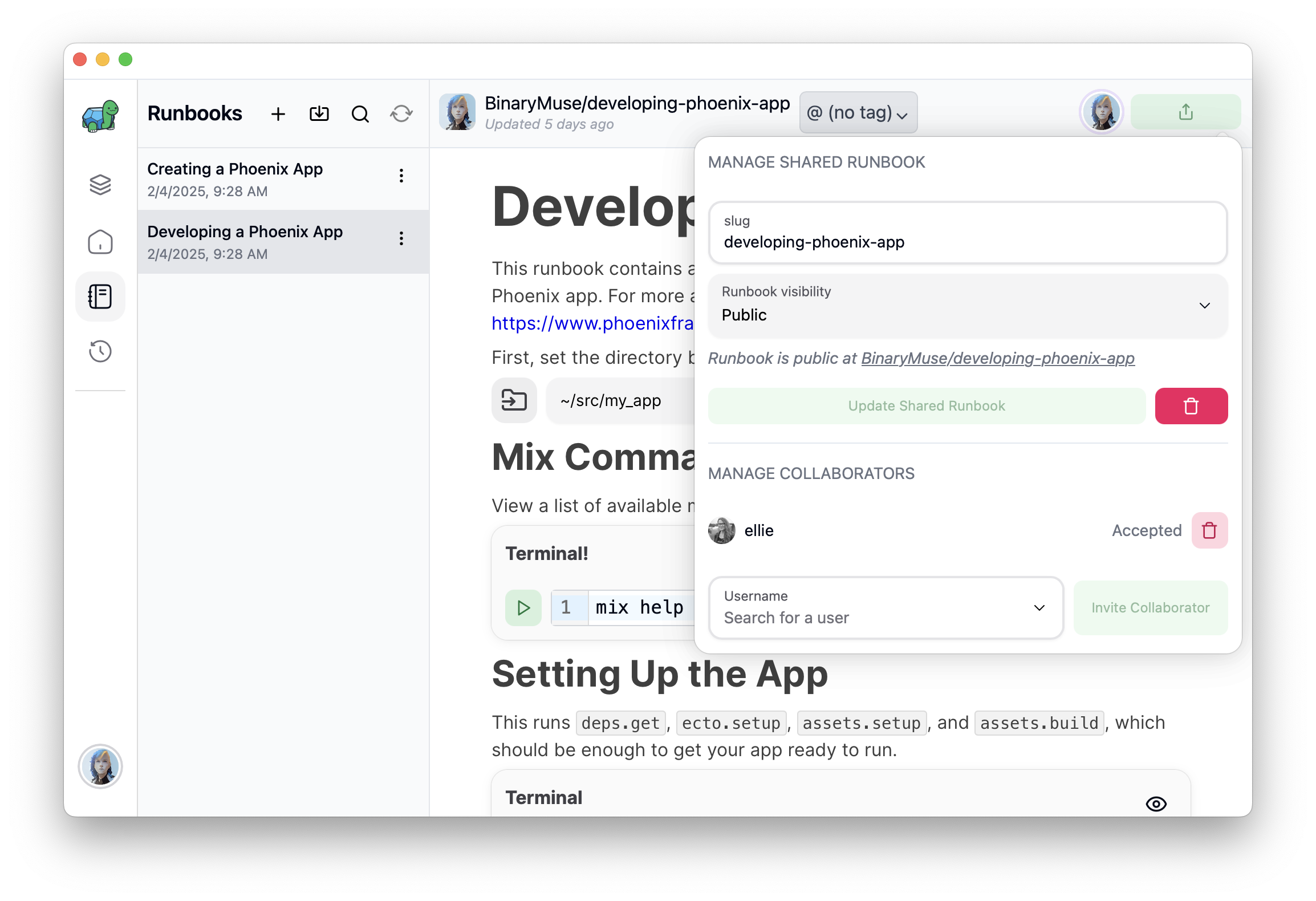The width and height of the screenshot is (1316, 901).
Task: Click the green share upload button
Action: click(1186, 112)
